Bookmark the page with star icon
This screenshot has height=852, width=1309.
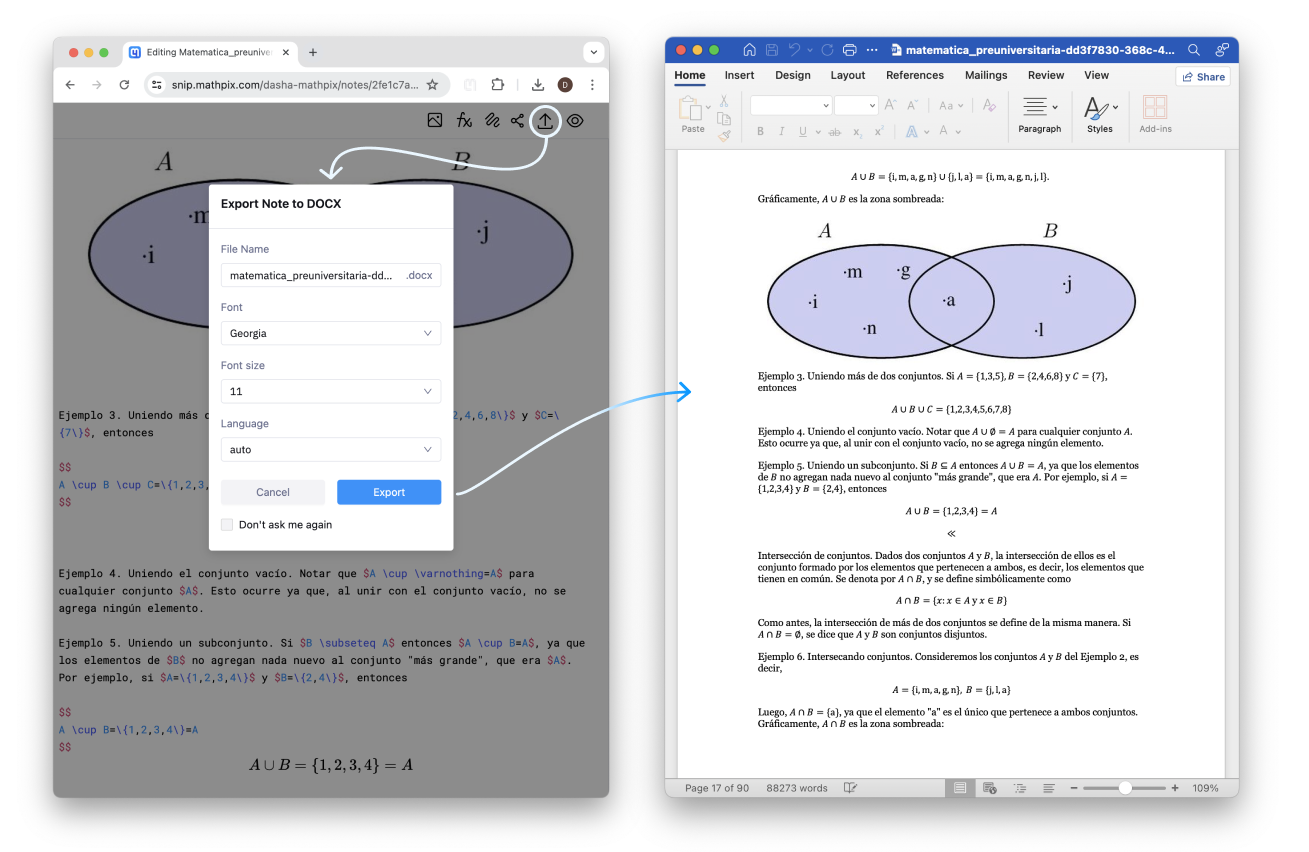point(432,85)
